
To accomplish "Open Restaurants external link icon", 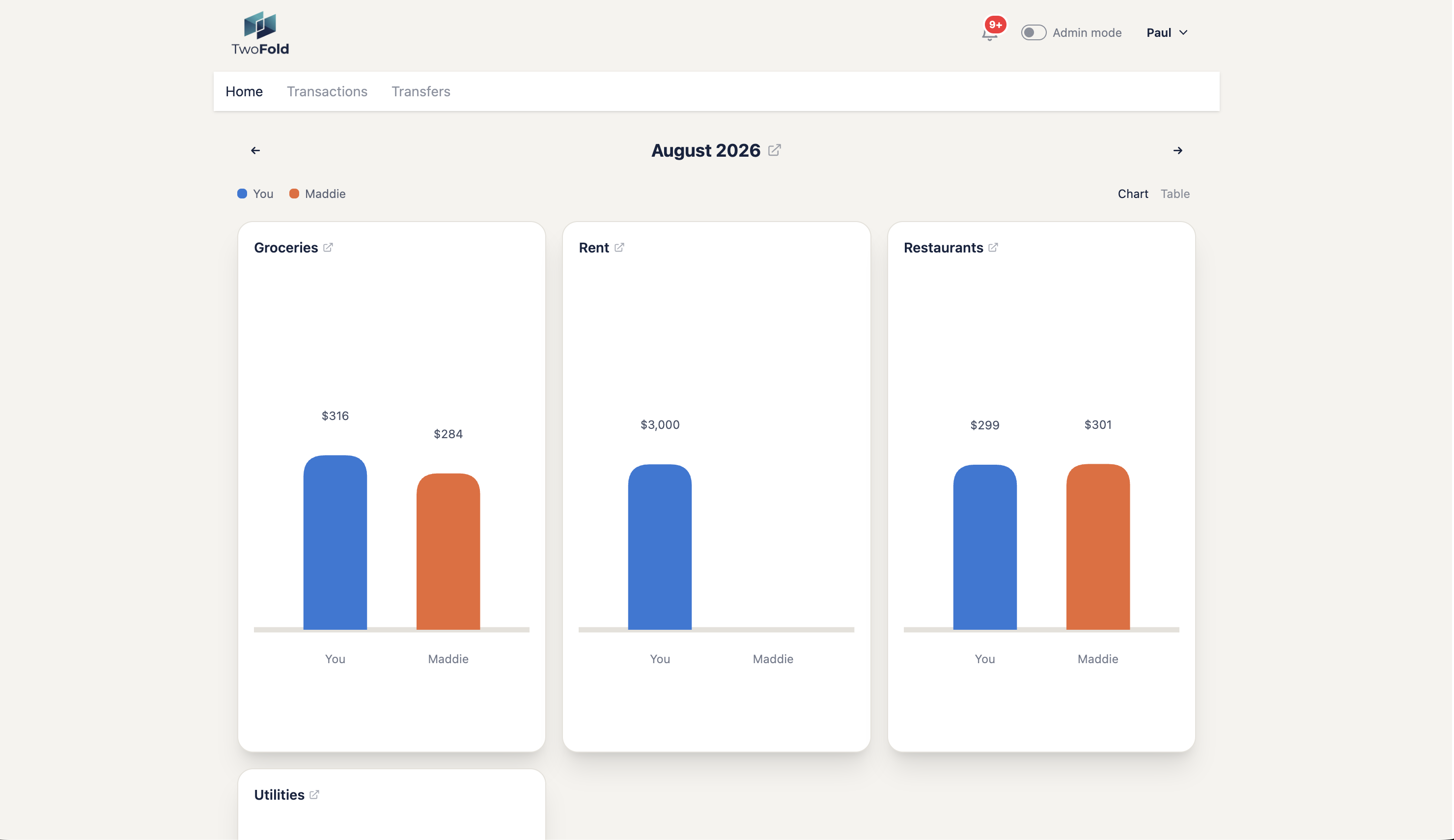I will click(993, 248).
